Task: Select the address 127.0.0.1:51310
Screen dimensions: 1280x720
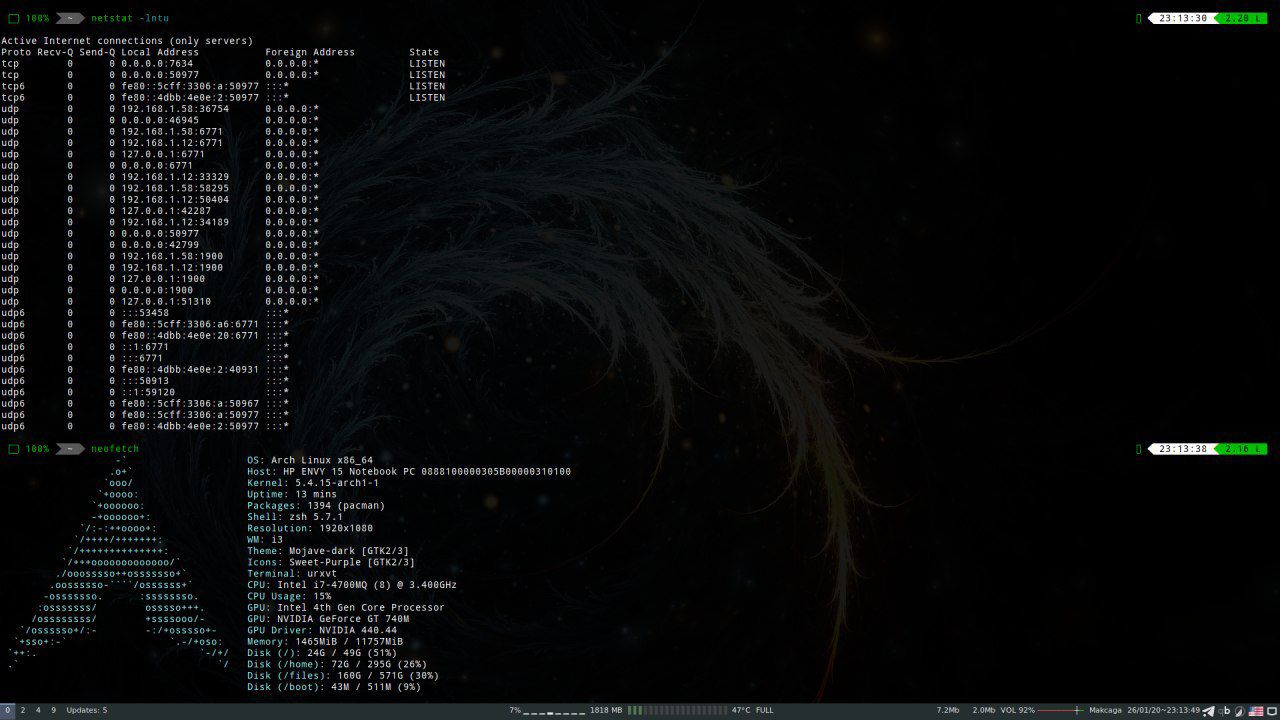Action: [166, 301]
